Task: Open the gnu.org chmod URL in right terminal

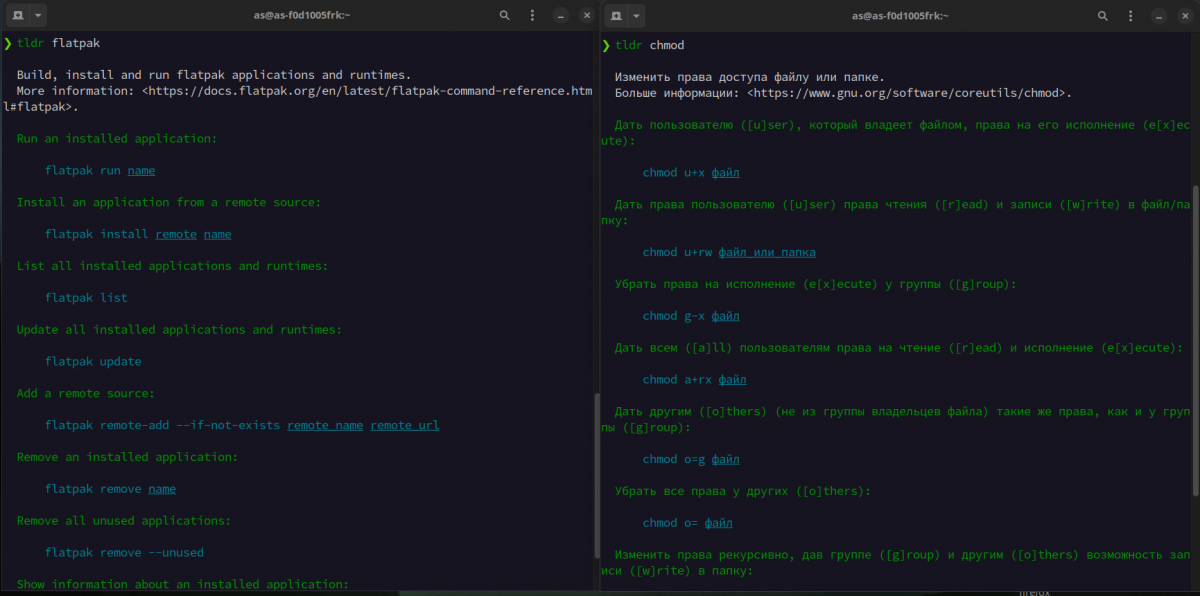Action: [x=907, y=93]
